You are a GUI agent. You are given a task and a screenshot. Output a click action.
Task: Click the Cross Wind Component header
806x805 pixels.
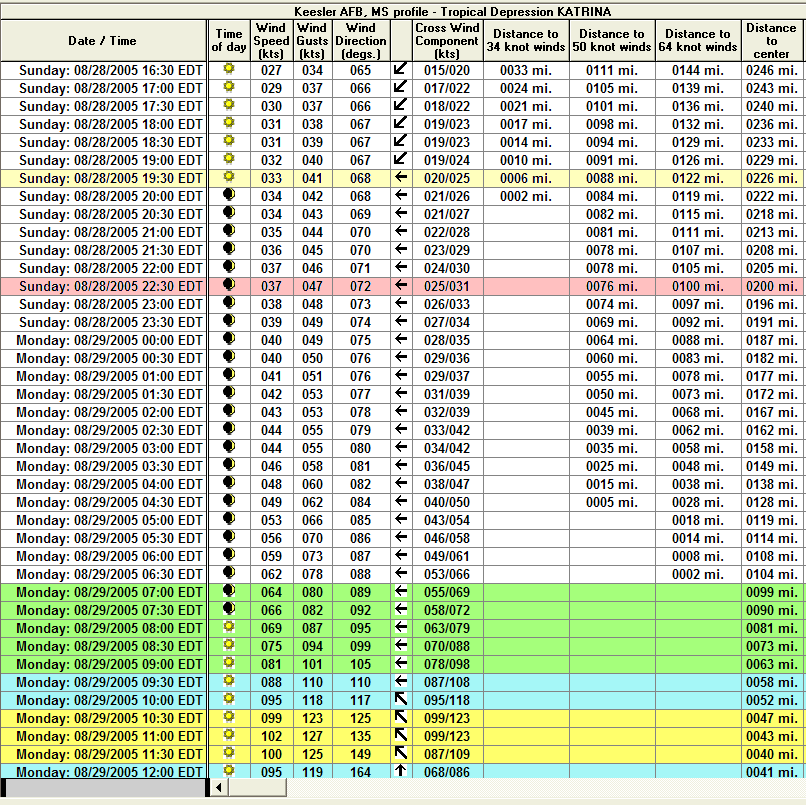447,41
